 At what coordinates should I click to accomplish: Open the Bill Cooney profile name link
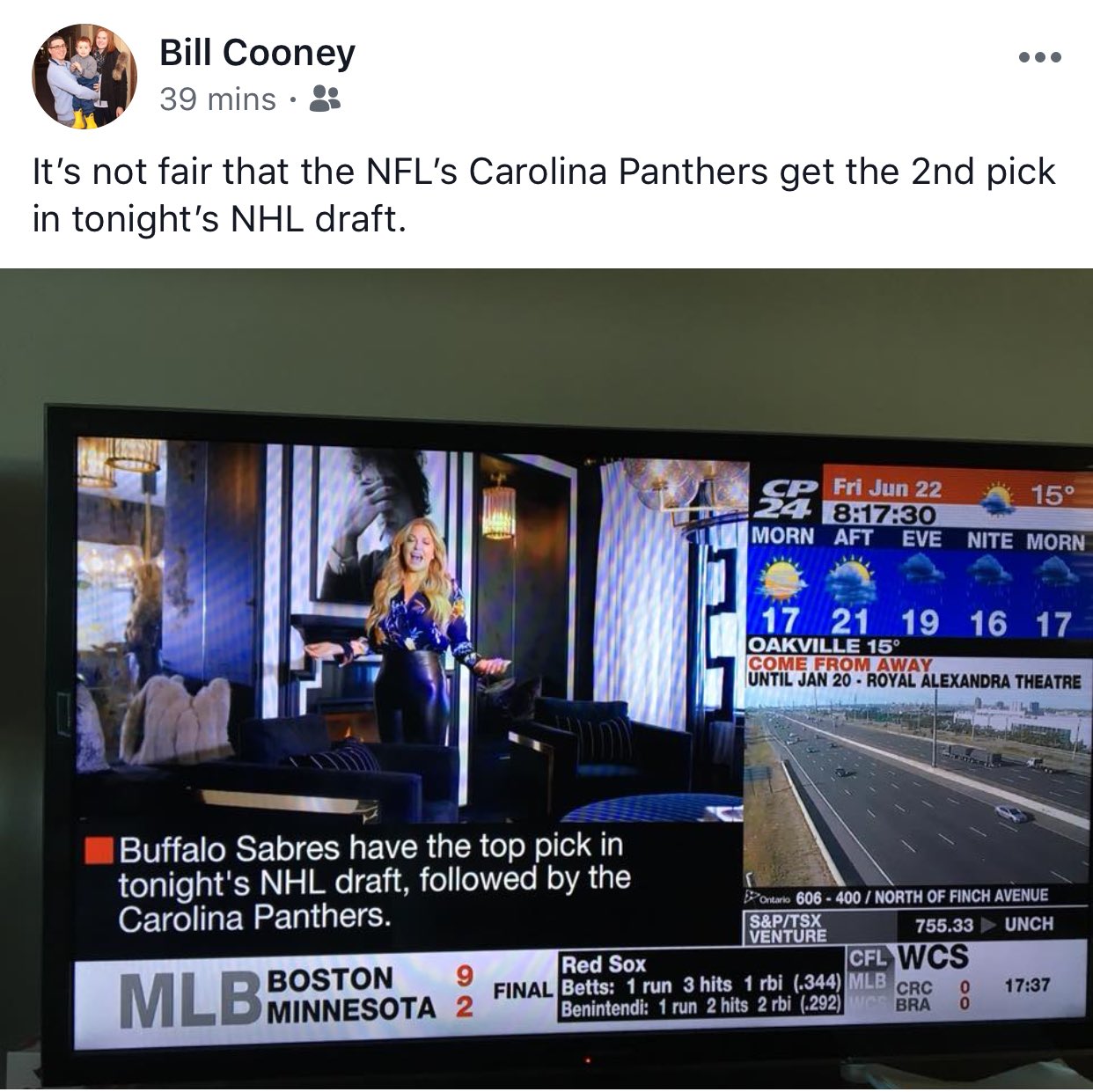pos(257,52)
